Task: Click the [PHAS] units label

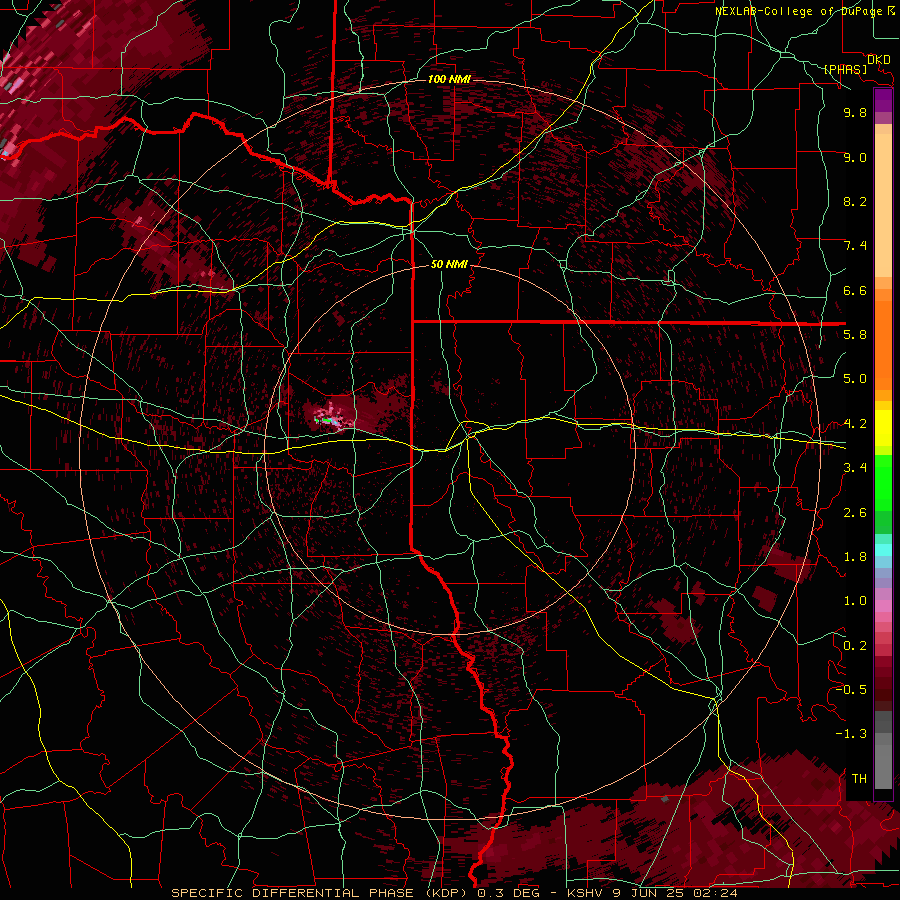Action: pos(844,70)
